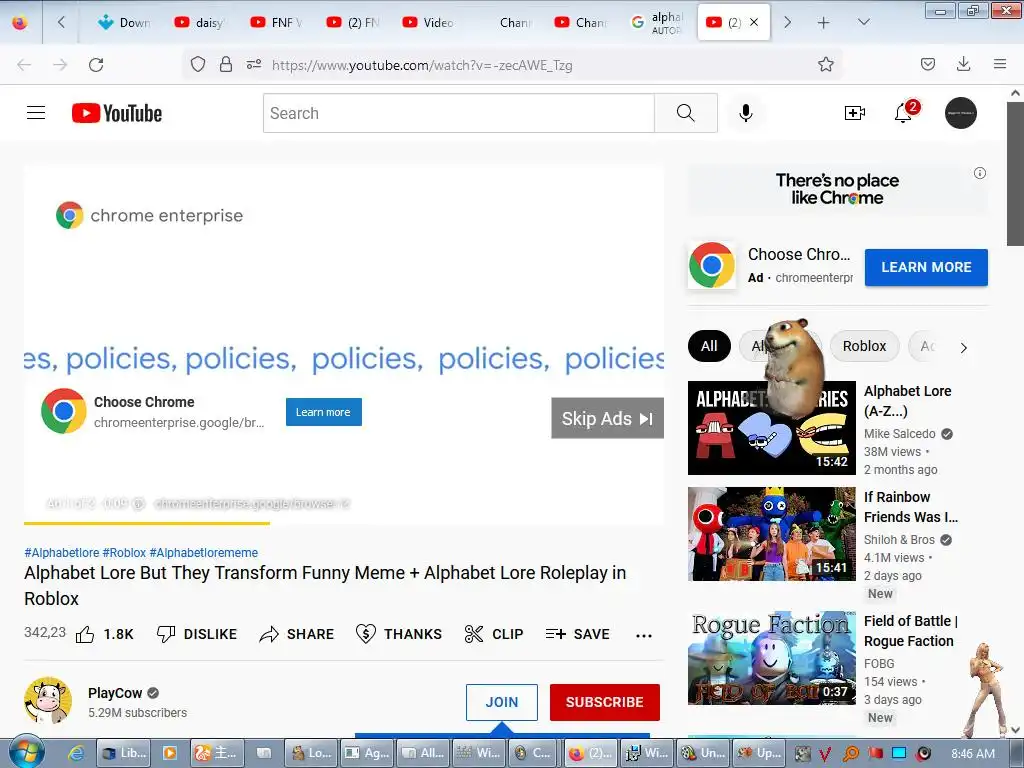
Task: Show more topic chips with the arrow
Action: pyautogui.click(x=963, y=348)
